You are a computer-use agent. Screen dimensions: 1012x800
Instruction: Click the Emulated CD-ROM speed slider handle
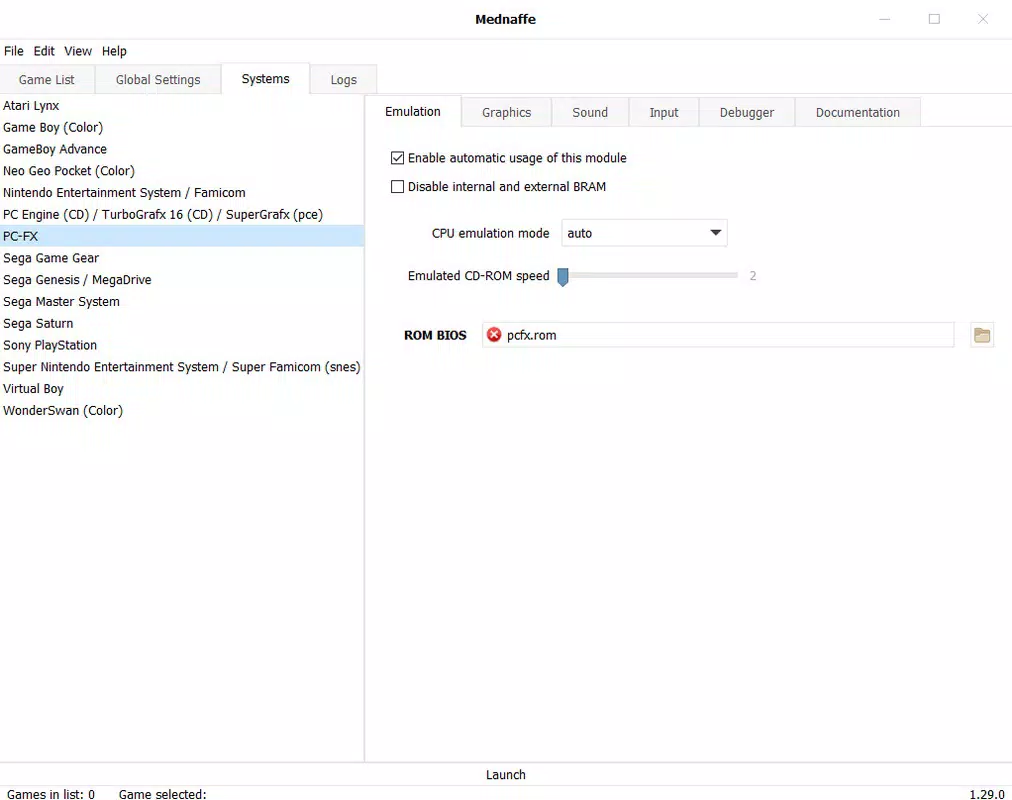[x=563, y=276]
